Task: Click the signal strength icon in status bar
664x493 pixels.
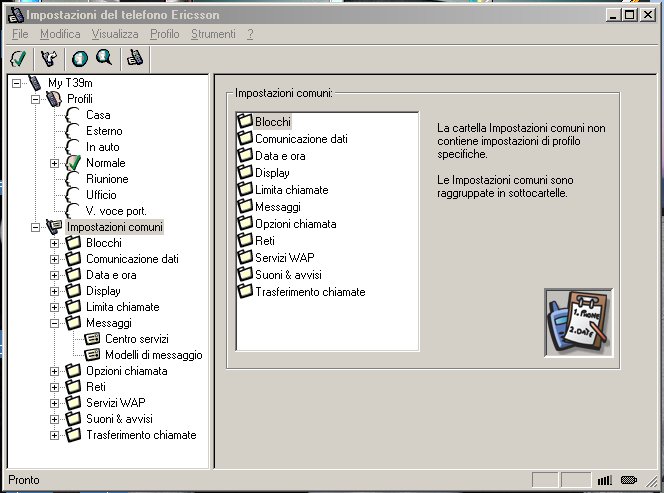Action: pos(605,480)
